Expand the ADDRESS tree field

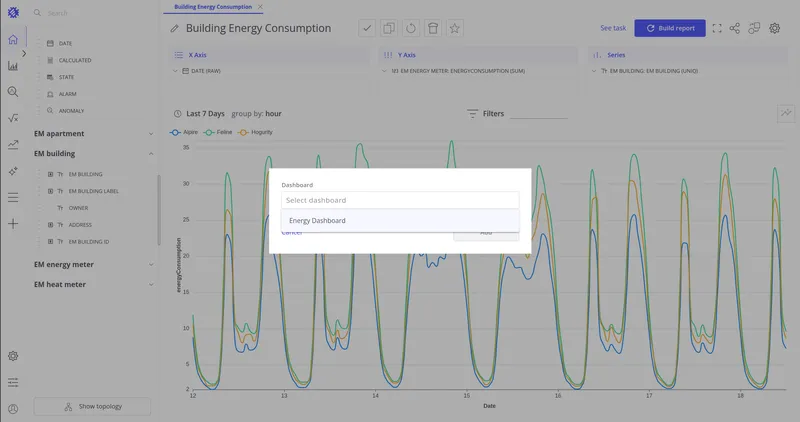tap(50, 225)
